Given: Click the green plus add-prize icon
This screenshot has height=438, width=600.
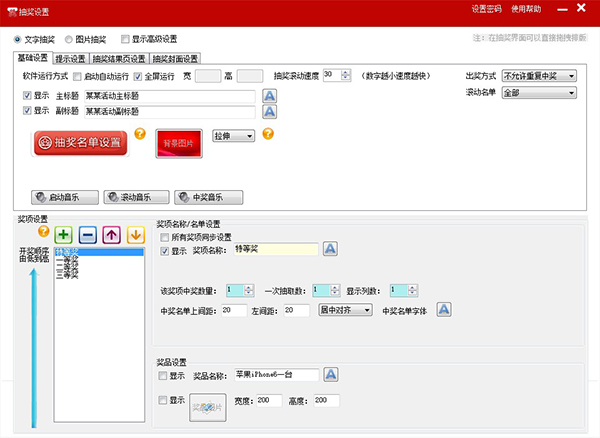Looking at the screenshot, I should tap(63, 235).
